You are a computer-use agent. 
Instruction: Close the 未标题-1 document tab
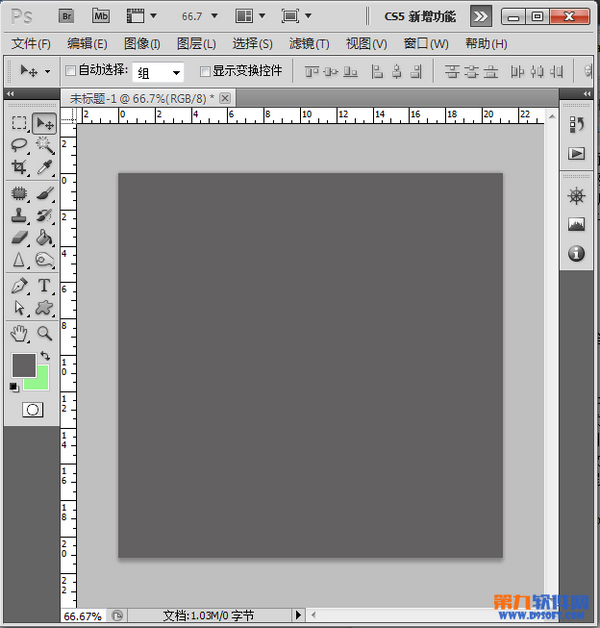pyautogui.click(x=226, y=98)
